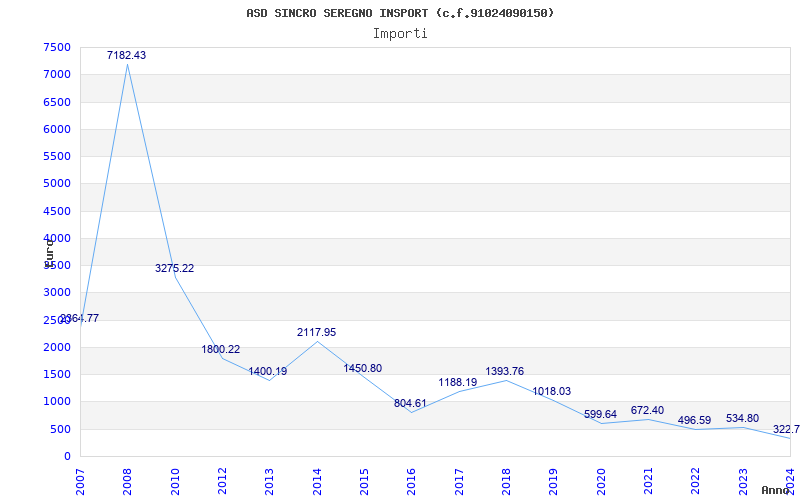Screen dimensions: 800x500
Task: Click the 1000 y-axis tick label
Action: [x=57, y=402]
